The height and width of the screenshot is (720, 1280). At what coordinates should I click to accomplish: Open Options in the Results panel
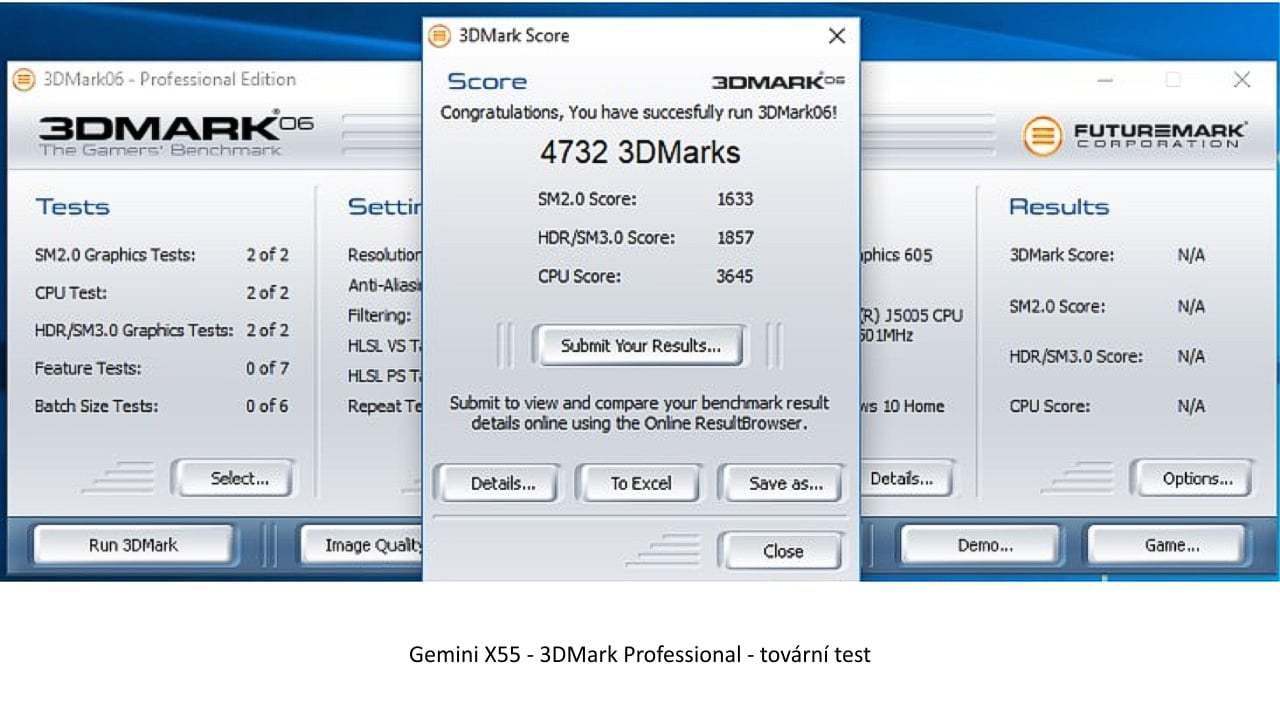(x=1192, y=478)
